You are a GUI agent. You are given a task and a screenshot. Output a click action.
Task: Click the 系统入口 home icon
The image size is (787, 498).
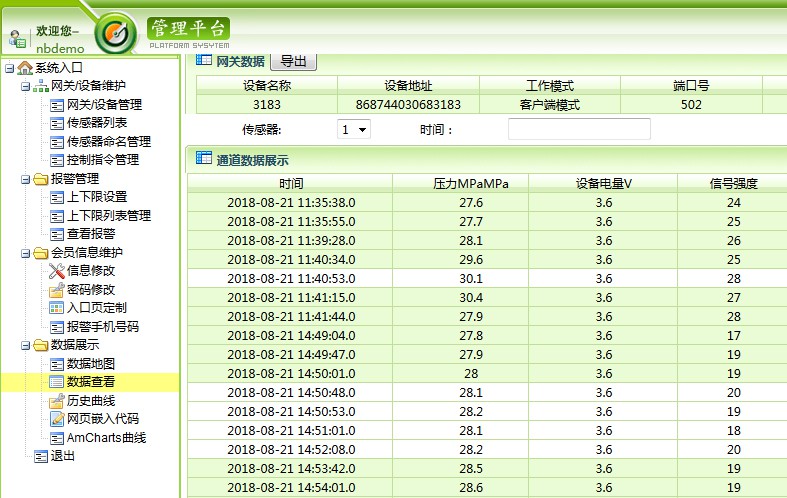(25, 68)
